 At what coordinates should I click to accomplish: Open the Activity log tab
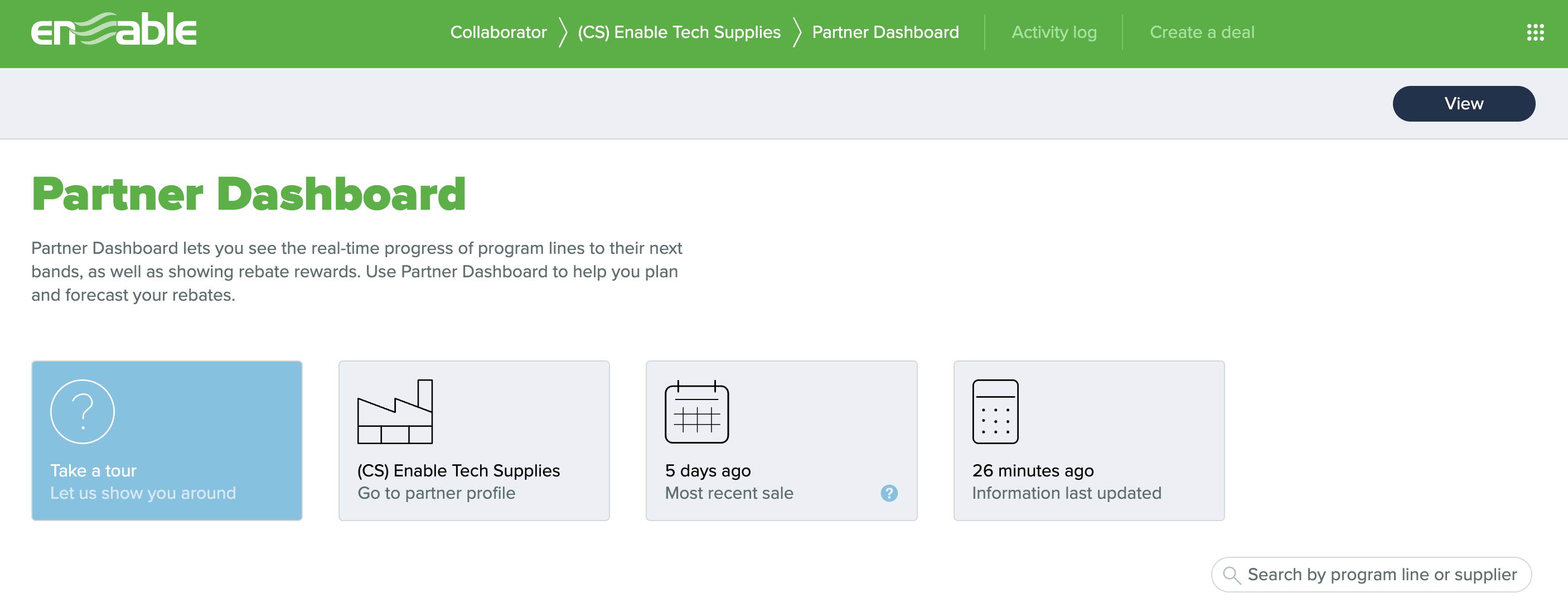(1054, 32)
